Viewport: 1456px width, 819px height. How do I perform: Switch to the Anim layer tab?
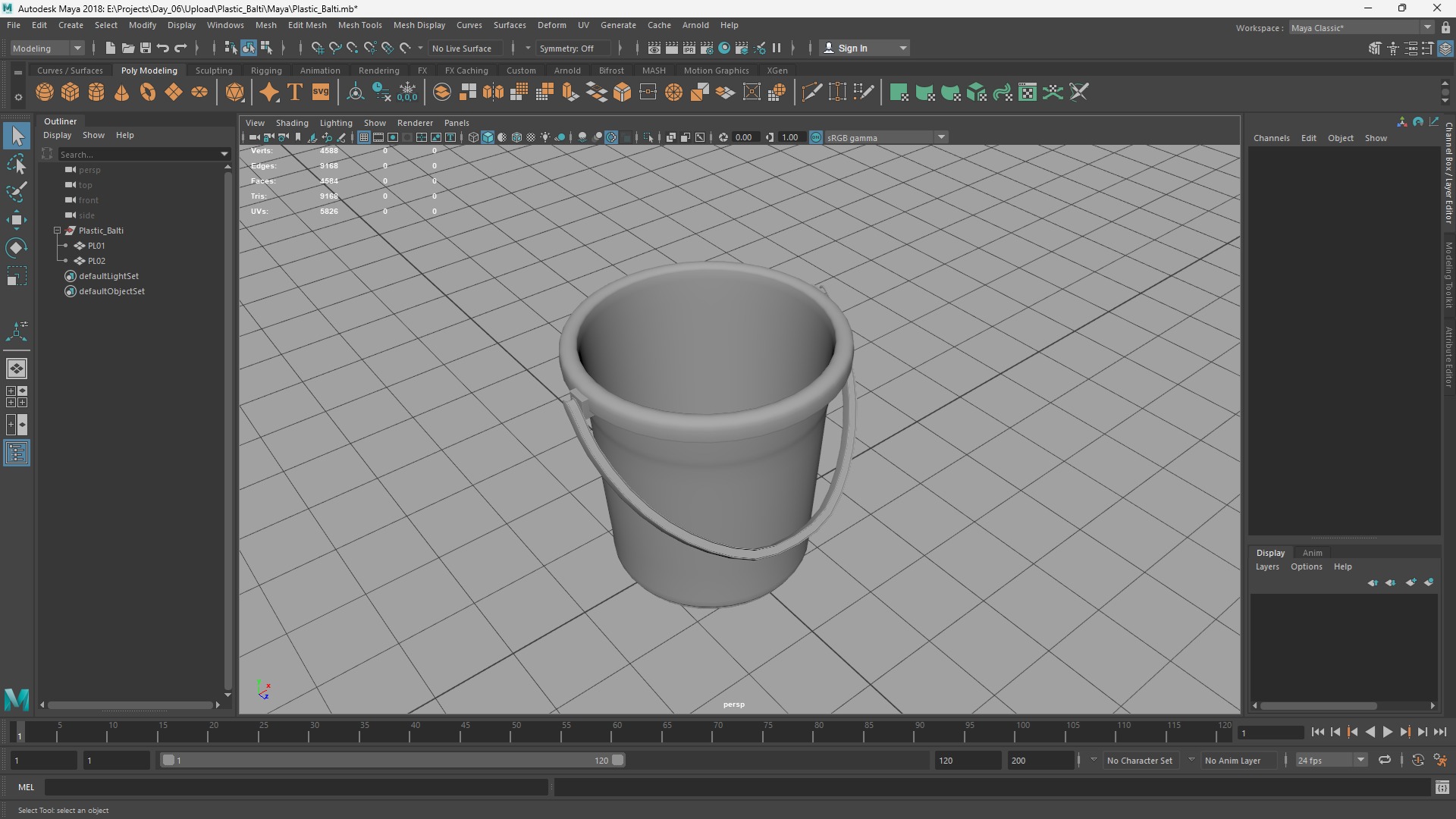1312,553
